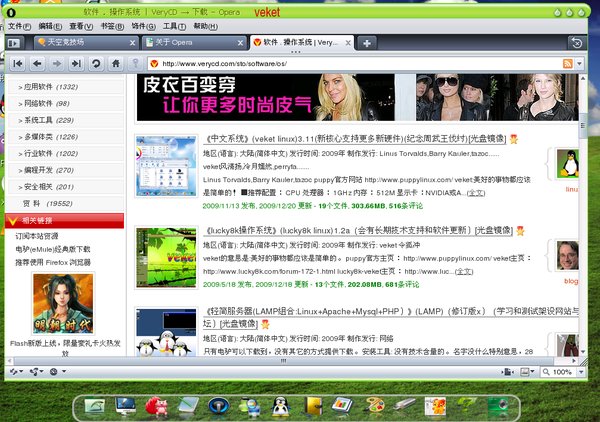Launch the red pig icon in dock
Viewport: 600px width, 422px height.
(x=157, y=407)
